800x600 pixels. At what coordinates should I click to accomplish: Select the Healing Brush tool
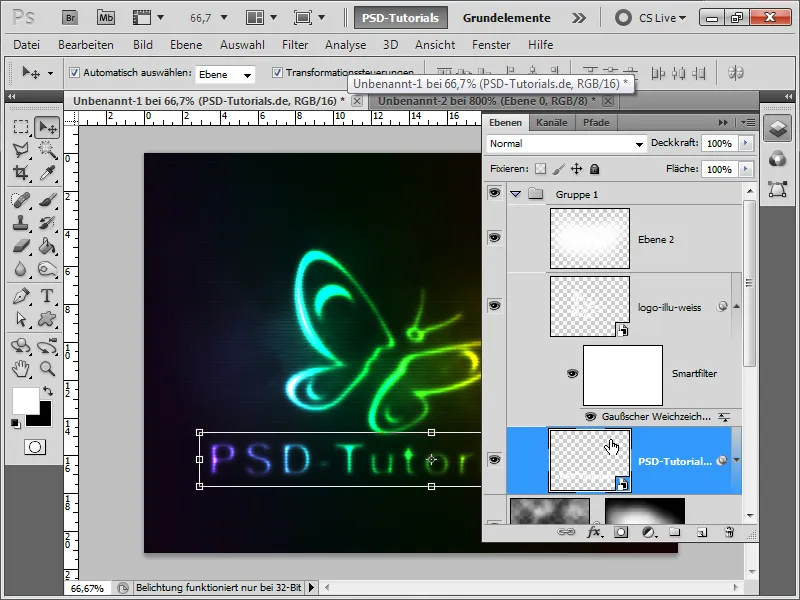coord(21,200)
